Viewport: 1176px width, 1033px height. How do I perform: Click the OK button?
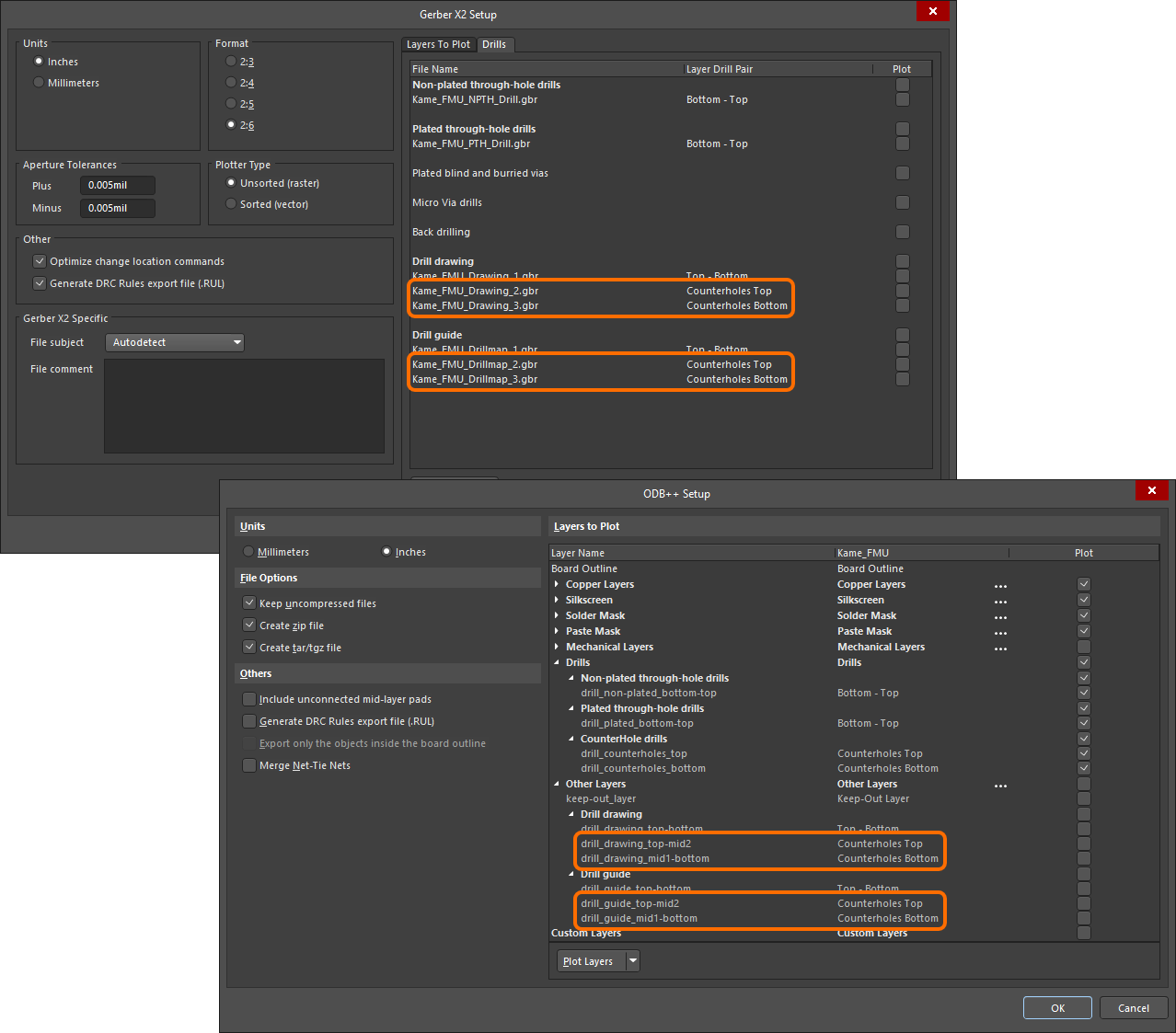click(x=1057, y=1008)
